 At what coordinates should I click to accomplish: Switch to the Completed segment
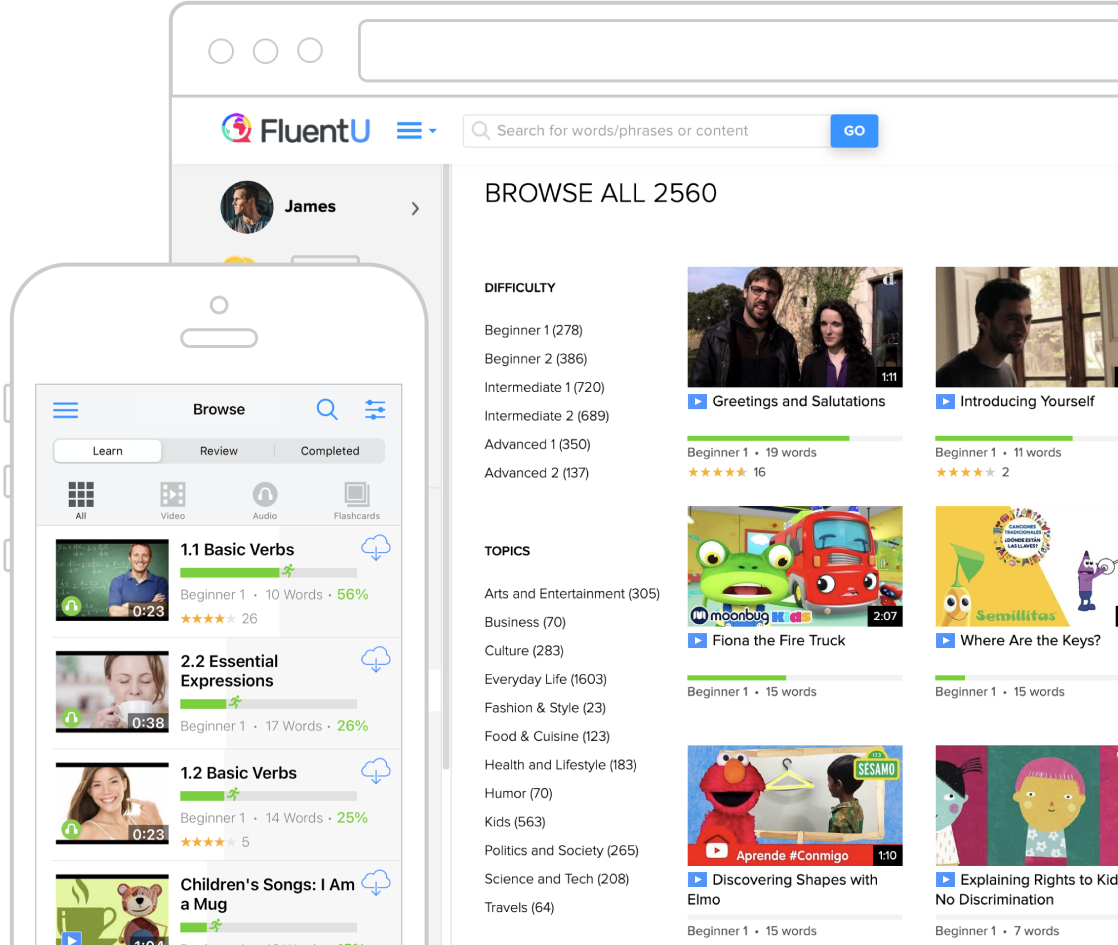[329, 451]
